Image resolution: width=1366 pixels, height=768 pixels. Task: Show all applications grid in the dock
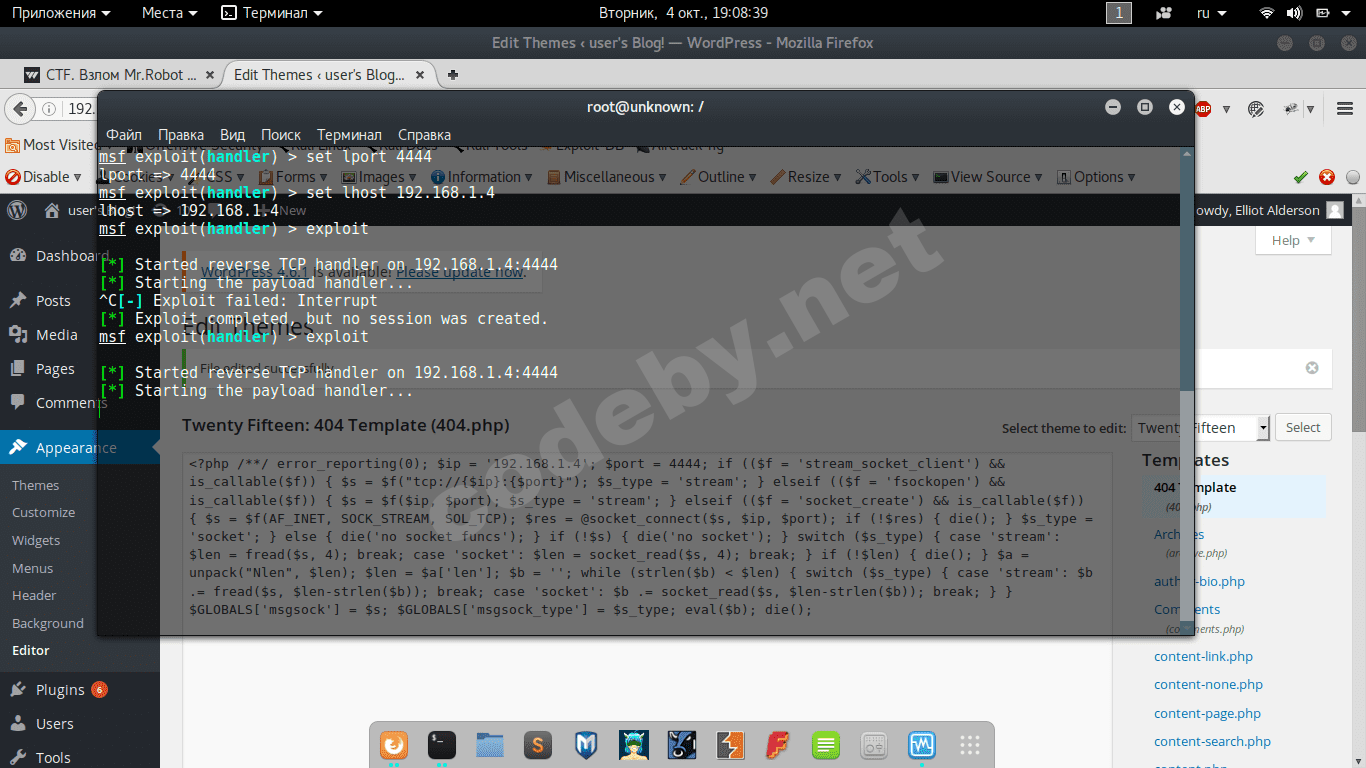pyautogui.click(x=969, y=745)
